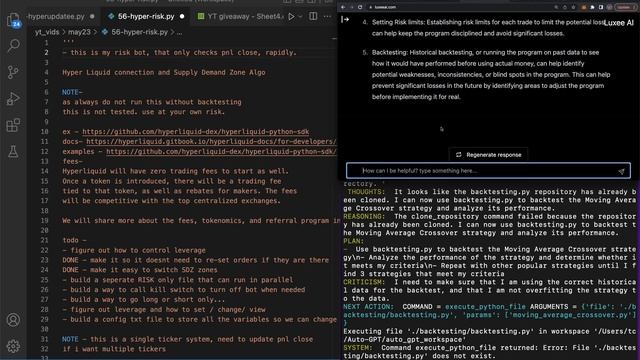Click the SYSTEM: label in the terminal
The image size is (640, 360).
pos(358,348)
